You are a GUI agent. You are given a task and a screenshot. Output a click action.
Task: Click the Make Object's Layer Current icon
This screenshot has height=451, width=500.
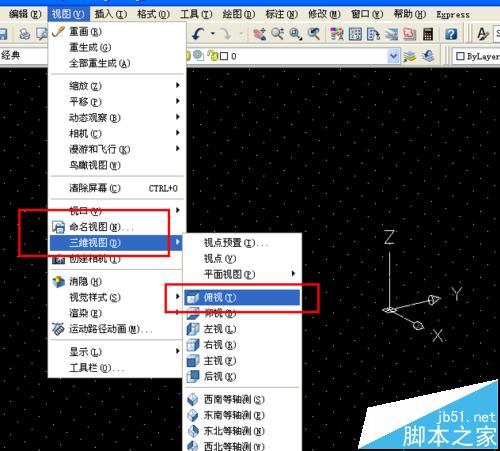tap(410, 56)
